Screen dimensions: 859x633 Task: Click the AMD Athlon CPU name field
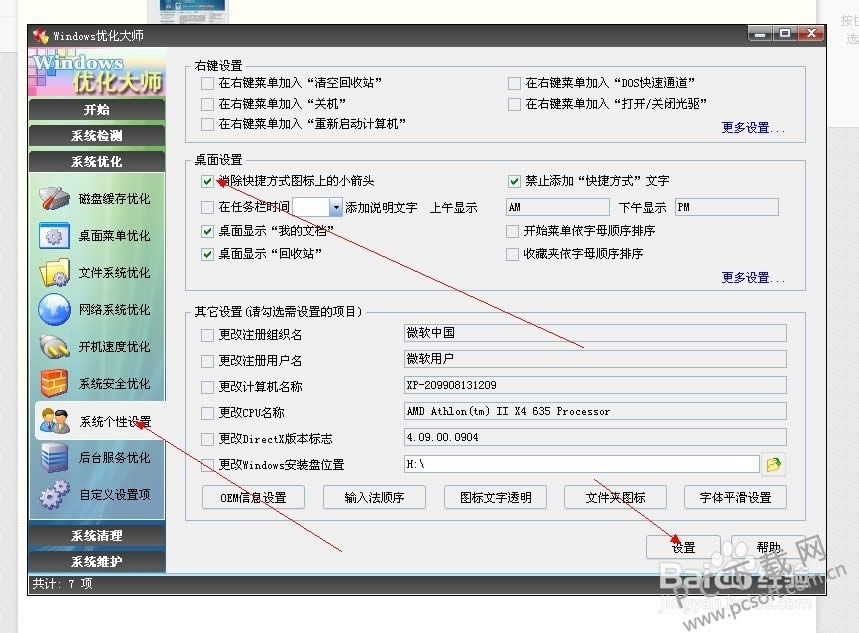pyautogui.click(x=595, y=411)
